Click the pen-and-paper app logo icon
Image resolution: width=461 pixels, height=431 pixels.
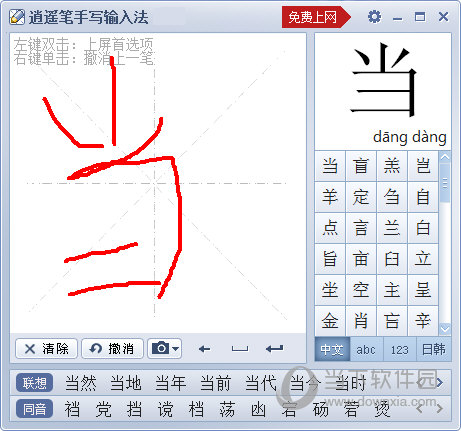[x=17, y=17]
